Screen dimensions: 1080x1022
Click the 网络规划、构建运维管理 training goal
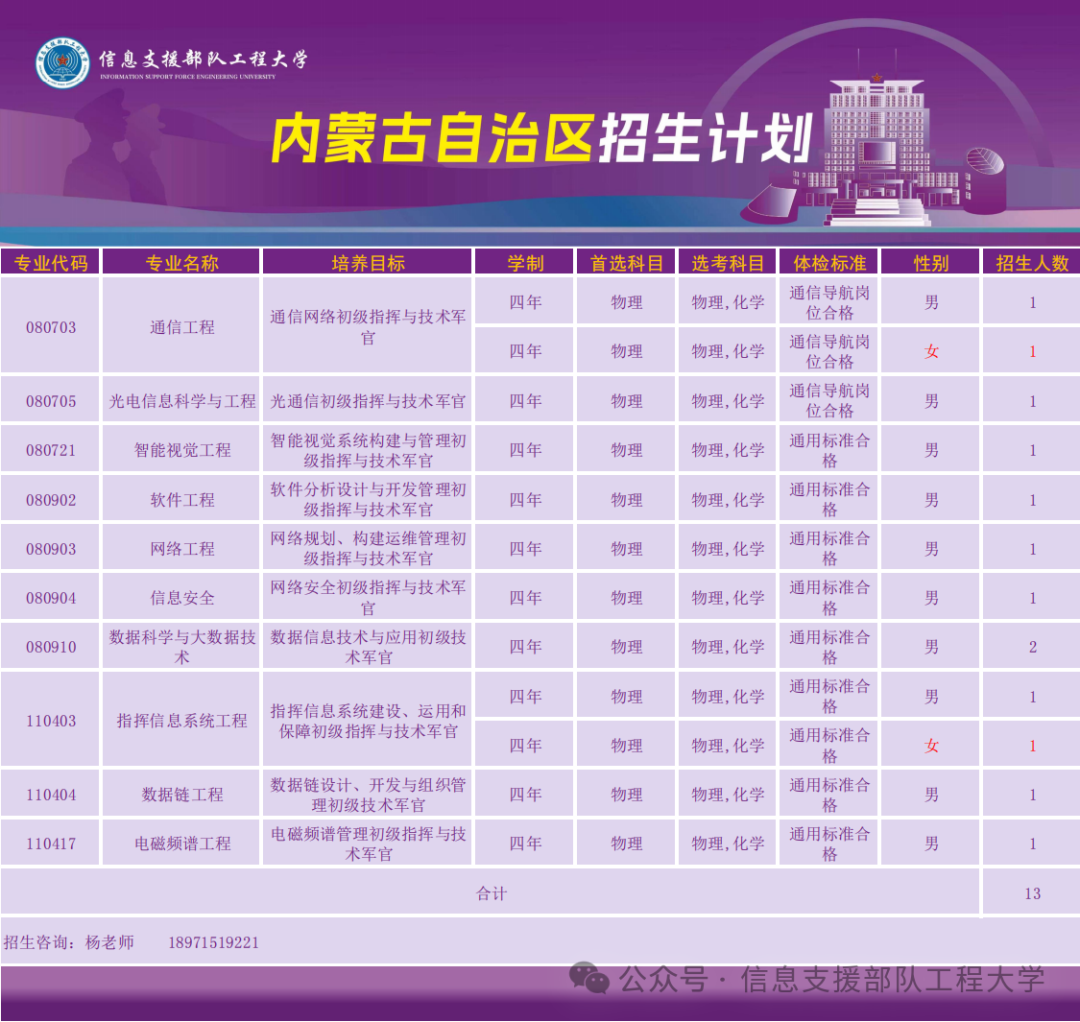(368, 549)
